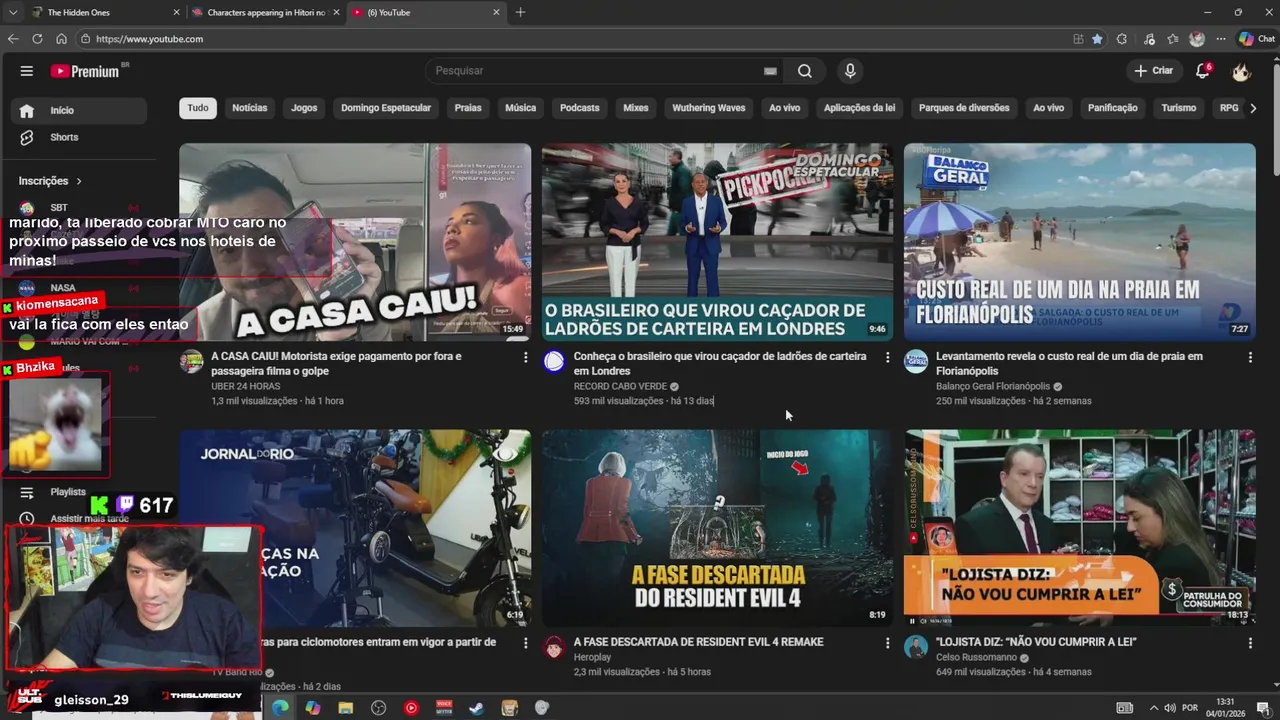1280x720 pixels.
Task: Open options menu for Resident Evil 4 video
Action: point(887,643)
